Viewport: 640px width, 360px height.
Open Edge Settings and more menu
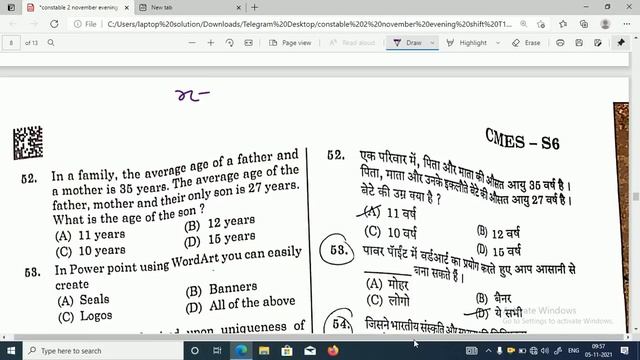pos(627,24)
